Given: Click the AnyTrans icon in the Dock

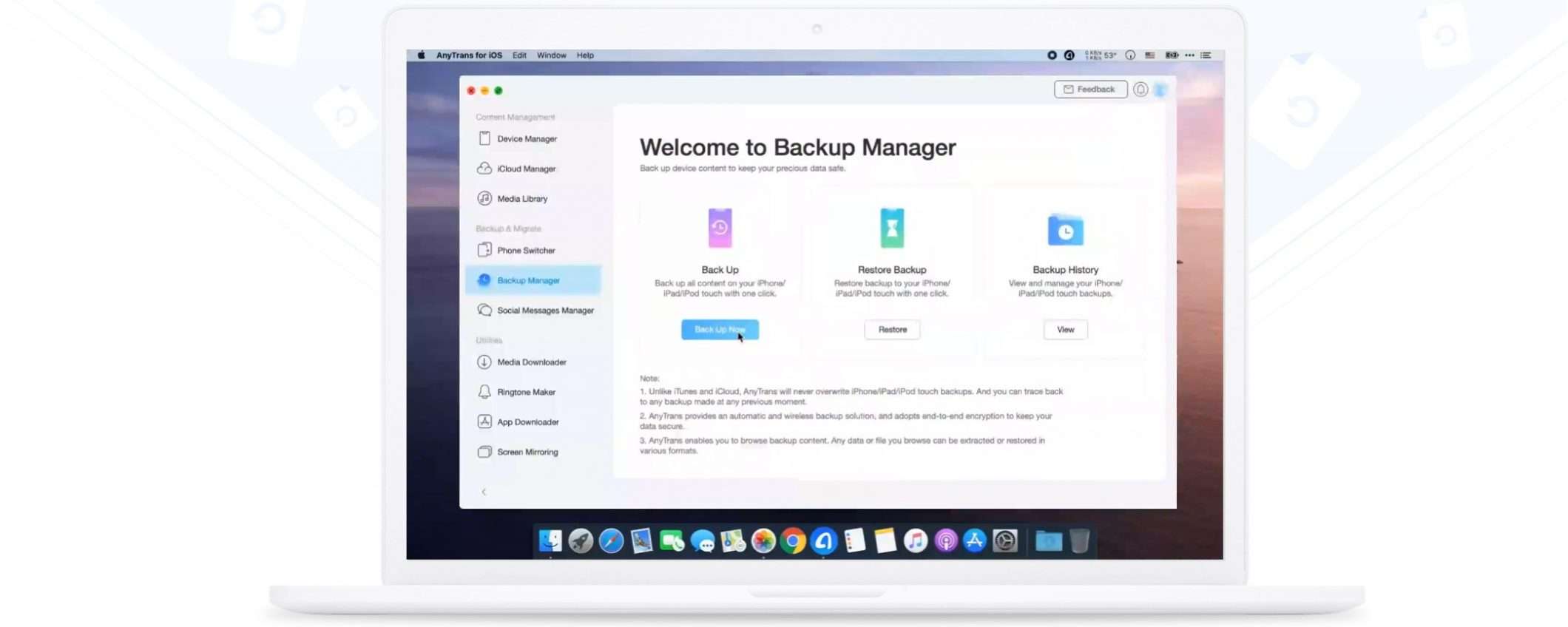Looking at the screenshot, I should click(x=823, y=541).
